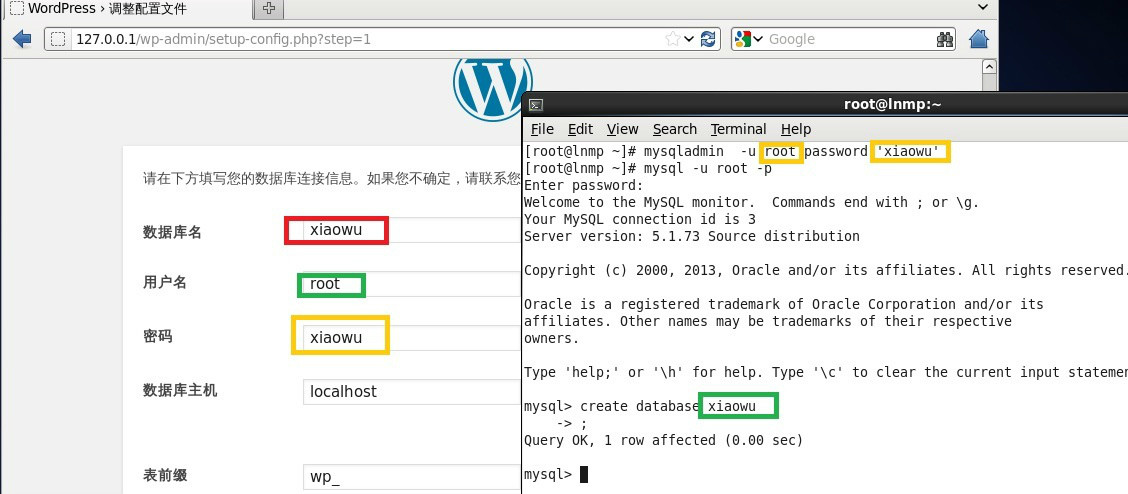1128x494 pixels.
Task: Click the 'Enter password:' terminal line
Action: (583, 186)
